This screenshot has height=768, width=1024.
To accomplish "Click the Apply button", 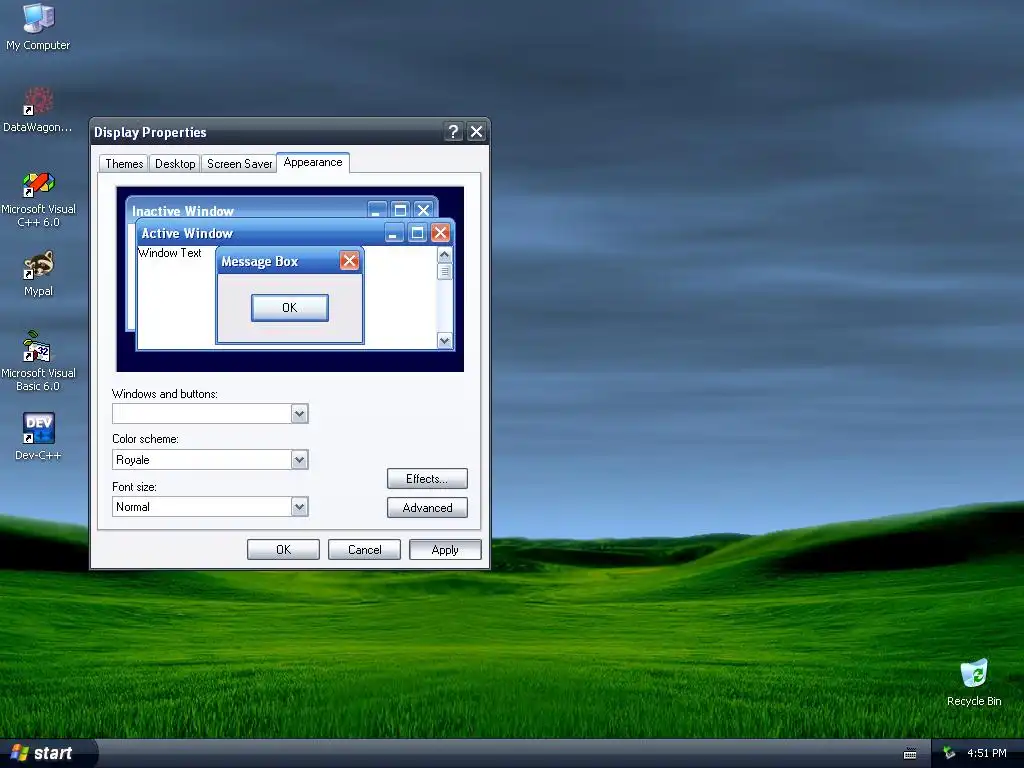I will coord(445,550).
